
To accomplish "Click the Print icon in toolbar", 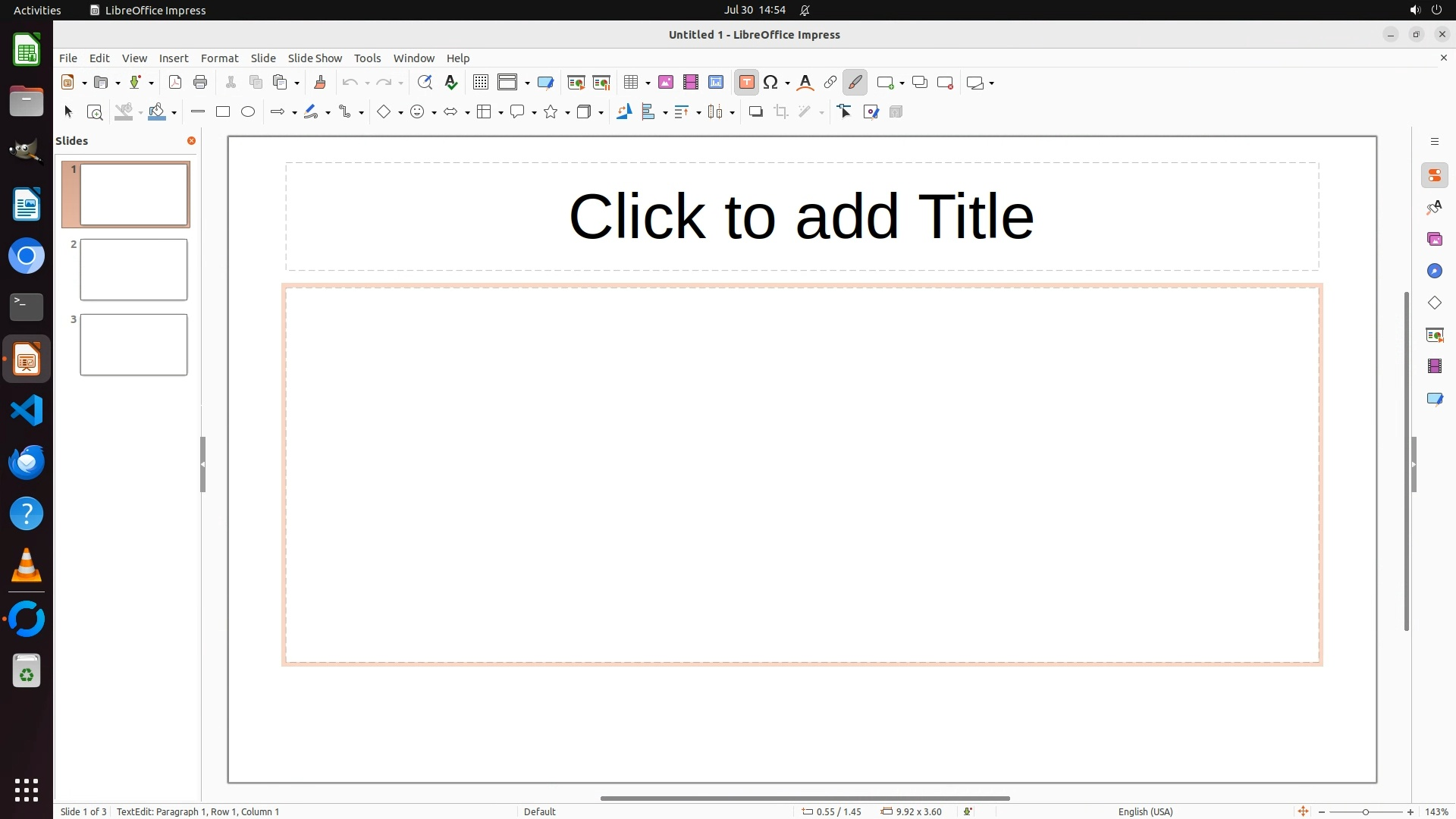I will (x=200, y=83).
